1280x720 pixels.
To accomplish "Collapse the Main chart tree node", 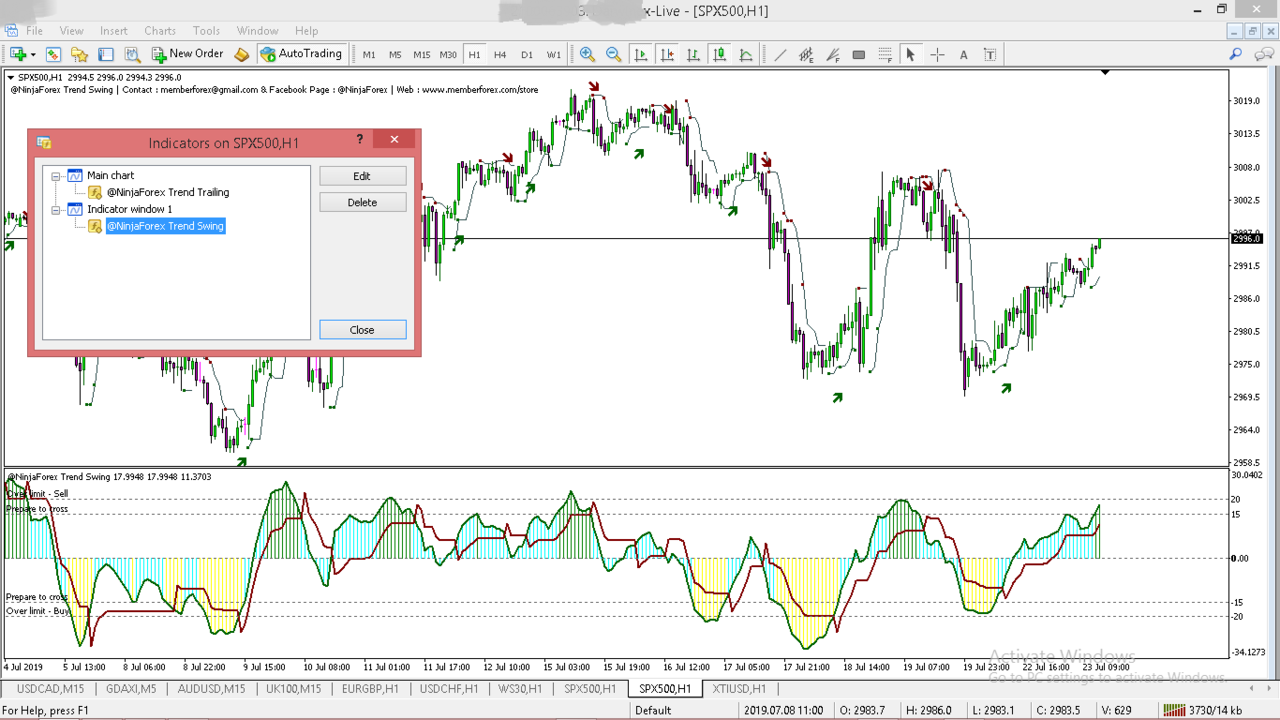I will click(57, 176).
